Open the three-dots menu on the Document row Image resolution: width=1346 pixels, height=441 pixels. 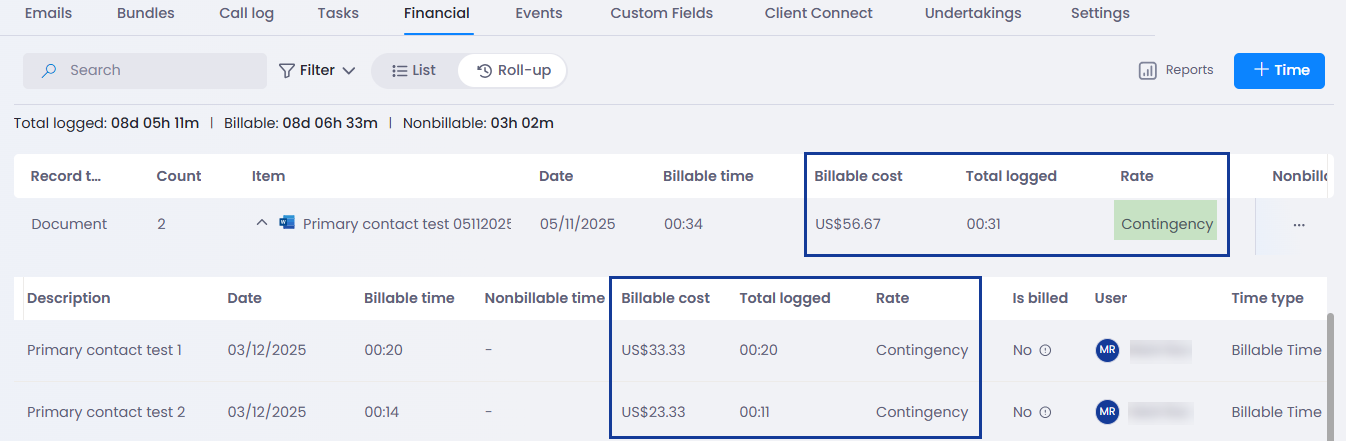tap(1299, 225)
